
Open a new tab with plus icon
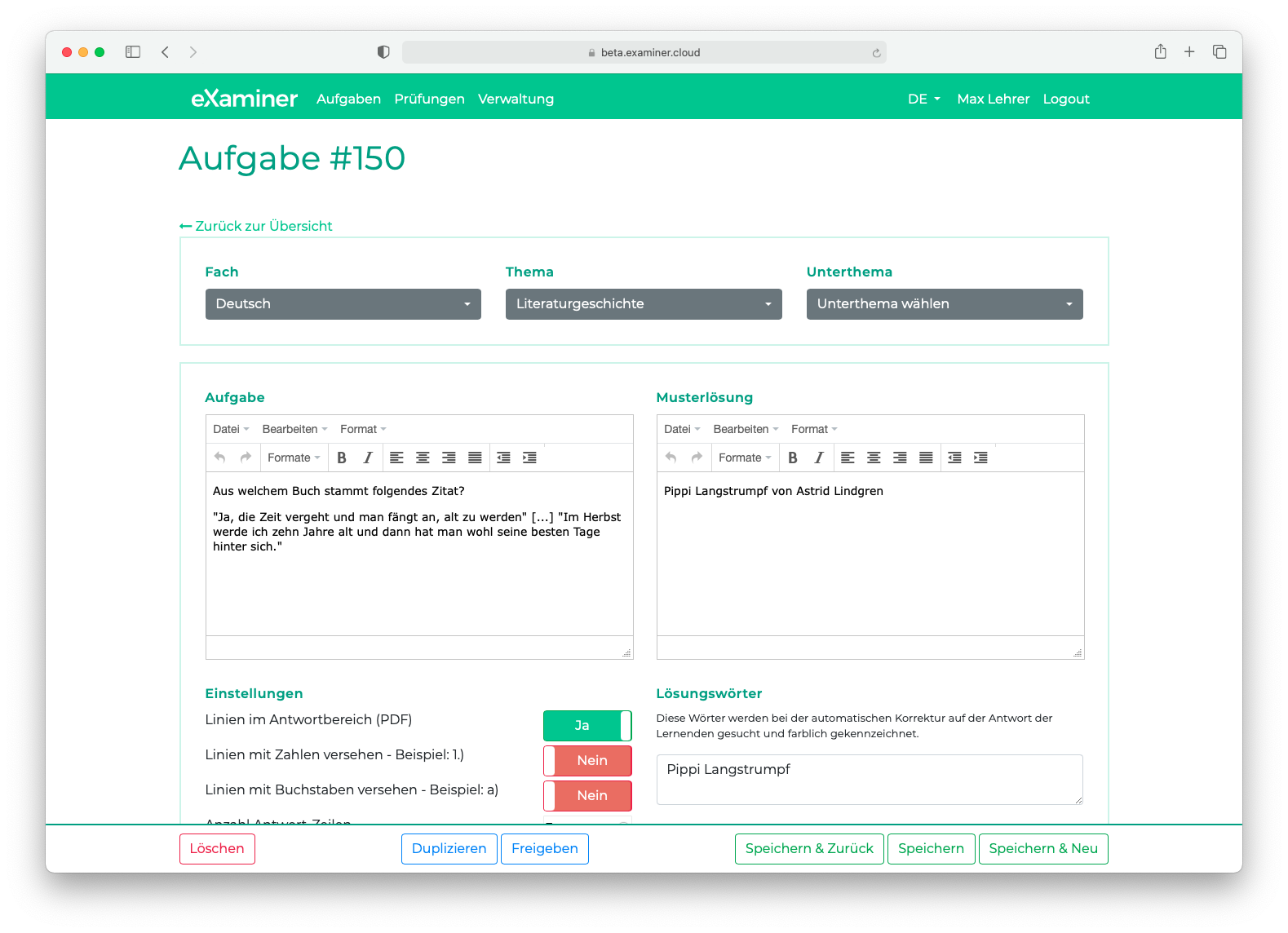(x=1189, y=52)
